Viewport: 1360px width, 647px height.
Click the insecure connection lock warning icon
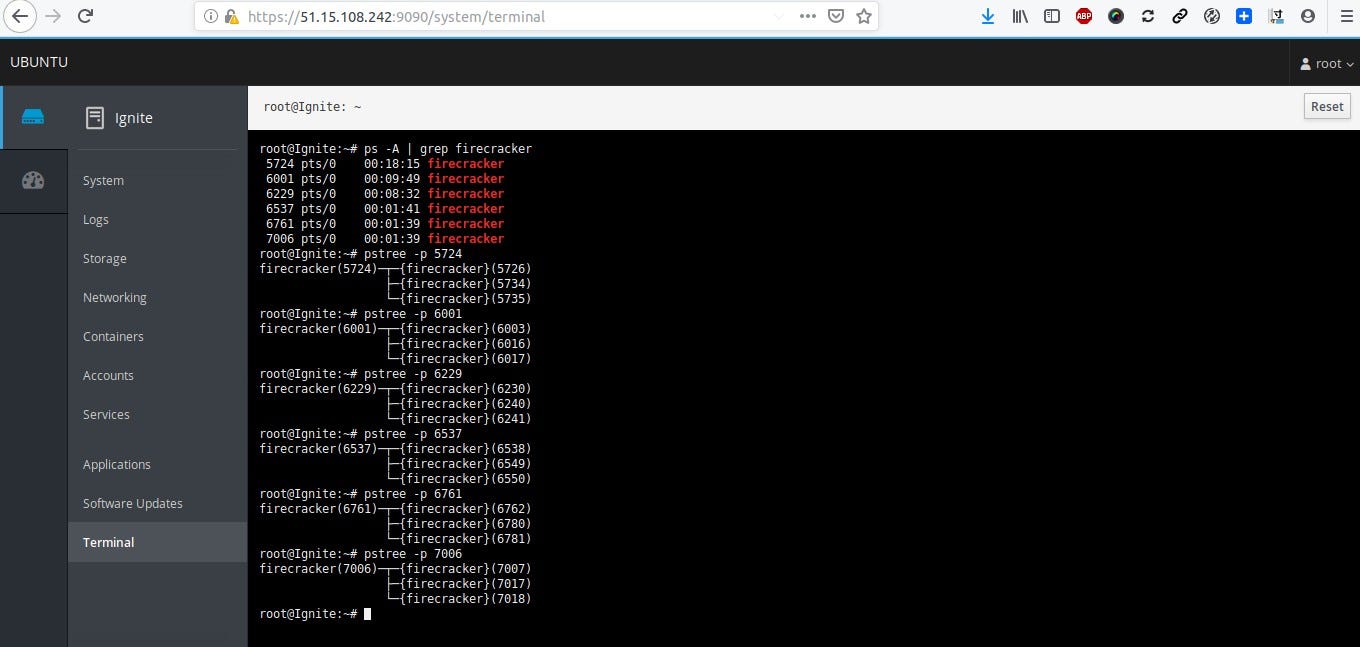232,17
